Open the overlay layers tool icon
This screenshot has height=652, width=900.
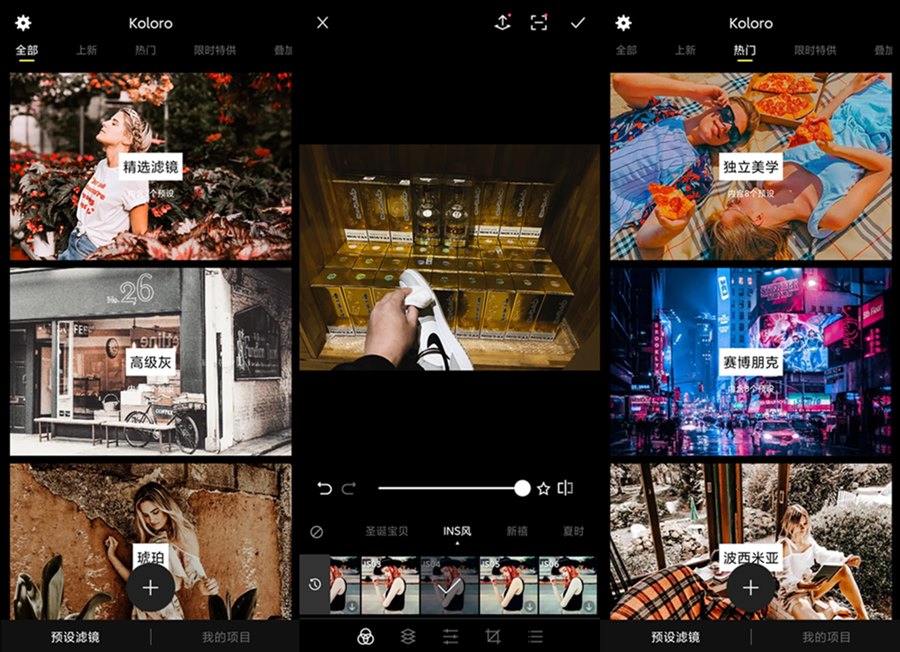click(x=408, y=635)
